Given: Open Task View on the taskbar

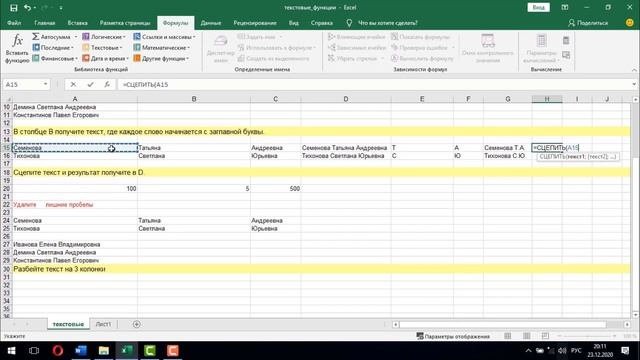Looking at the screenshot, I should [34, 351].
